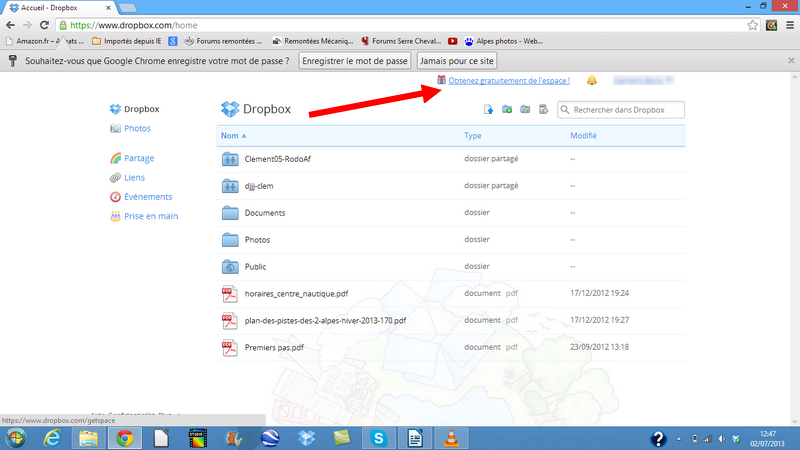Open the Amazon.fr bookmark
The height and width of the screenshot is (450, 800).
(x=45, y=41)
